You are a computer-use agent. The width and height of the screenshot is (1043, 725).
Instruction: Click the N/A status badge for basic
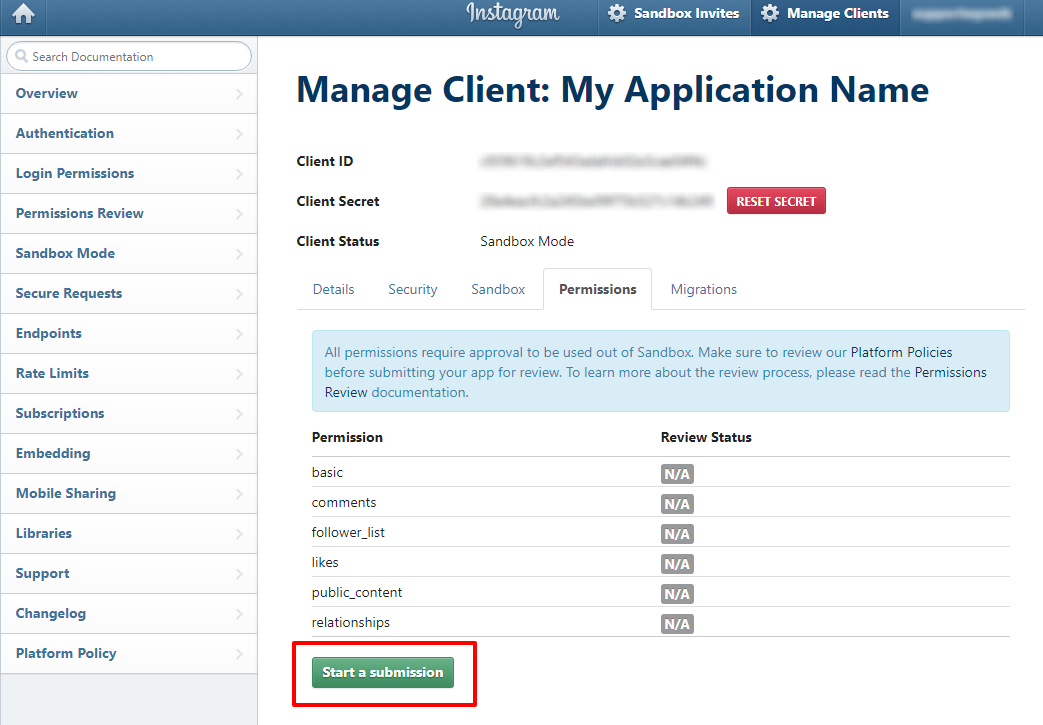point(677,474)
